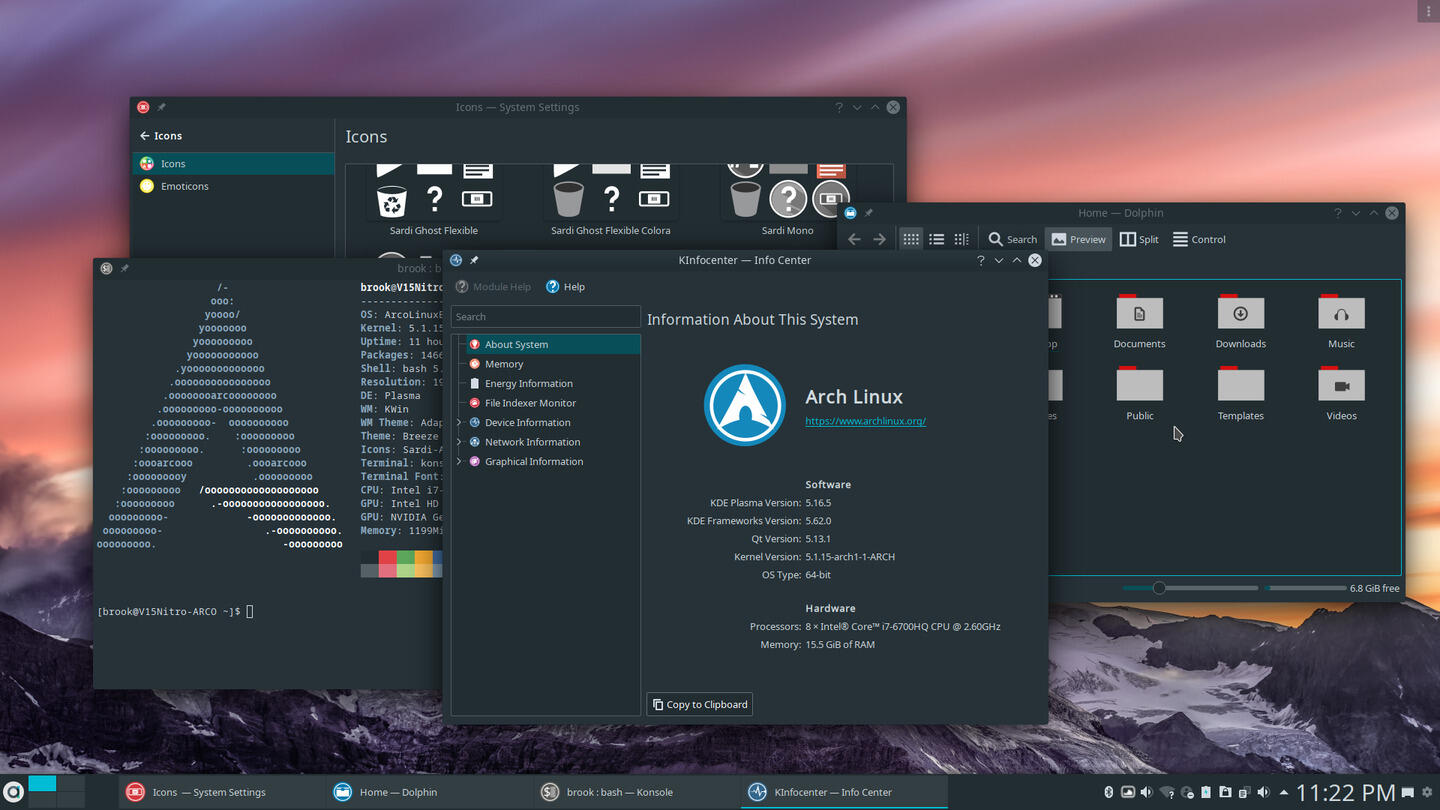Open the Control menu in Dolphin
The image size is (1440, 810).
(x=1199, y=239)
